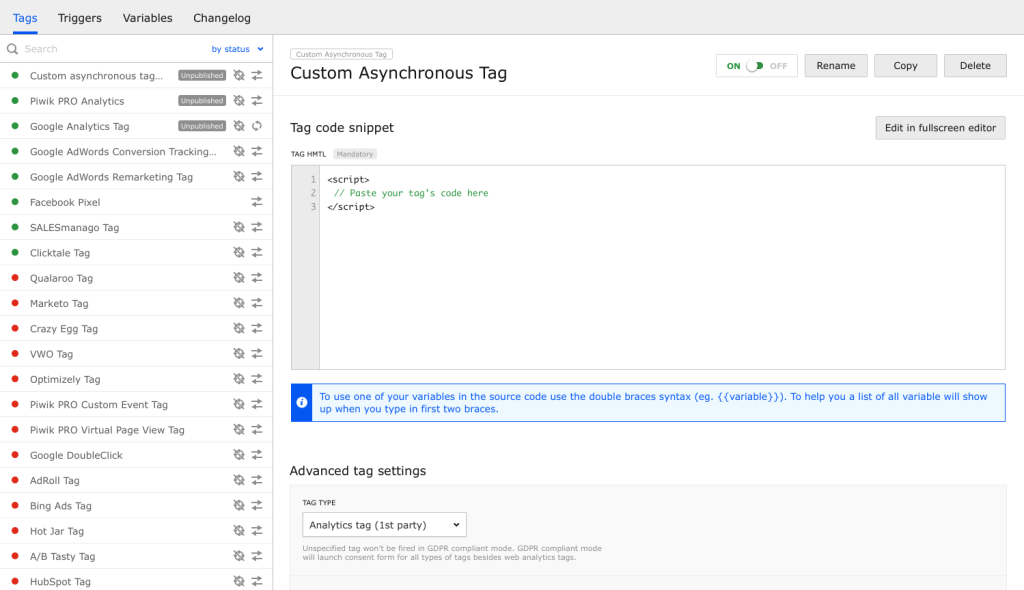This screenshot has height=590, width=1024.
Task: Click arrows icon on Facebook Pixel row
Action: point(257,202)
